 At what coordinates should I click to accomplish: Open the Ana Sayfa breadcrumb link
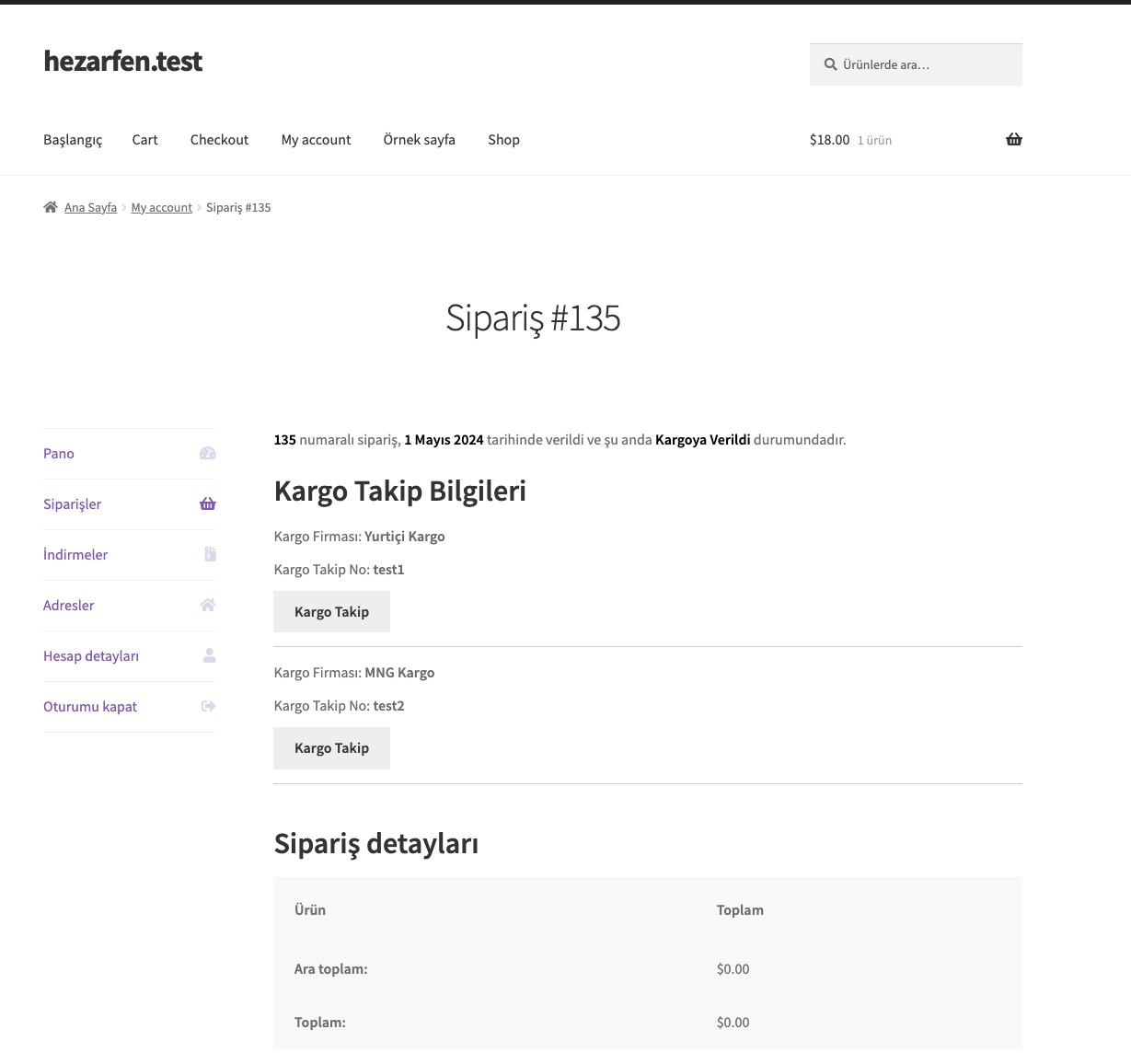(x=90, y=208)
